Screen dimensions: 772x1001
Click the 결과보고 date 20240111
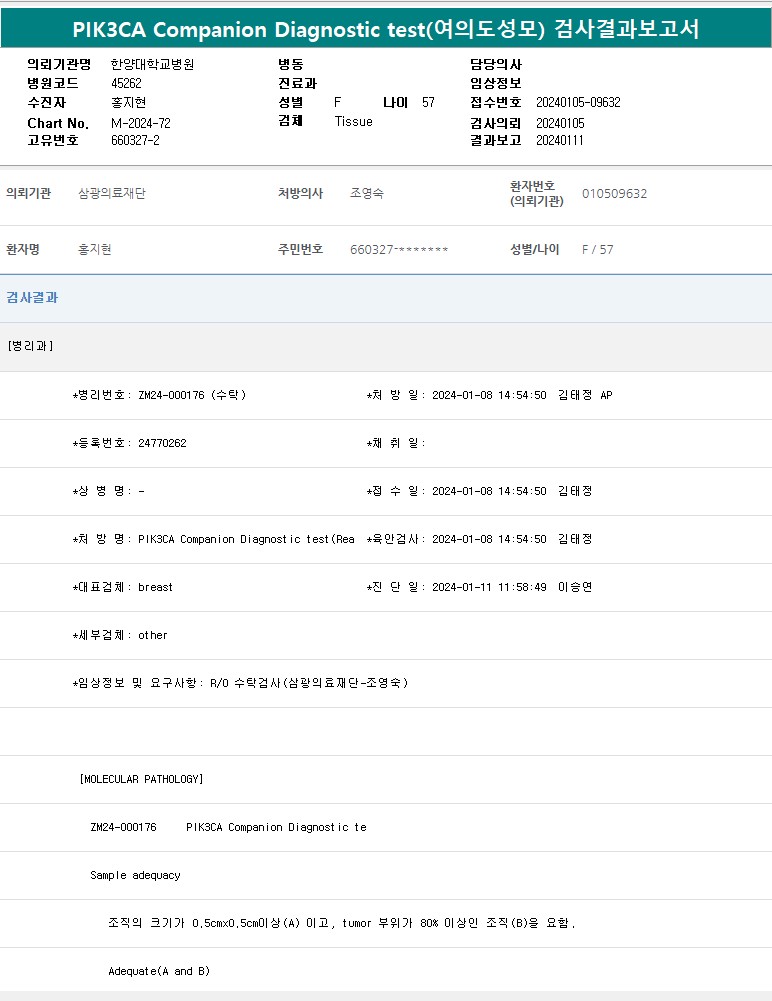click(559, 141)
